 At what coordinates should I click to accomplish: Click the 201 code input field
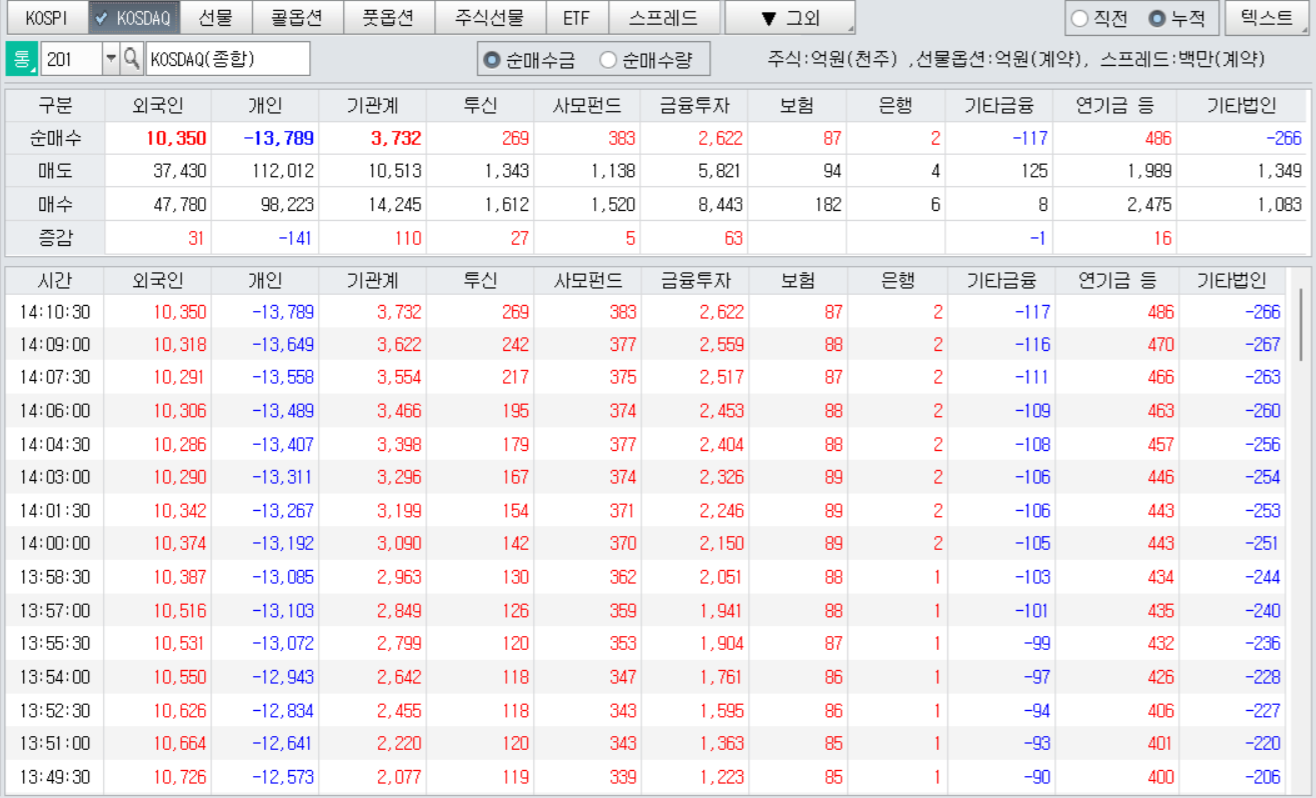pyautogui.click(x=70, y=60)
